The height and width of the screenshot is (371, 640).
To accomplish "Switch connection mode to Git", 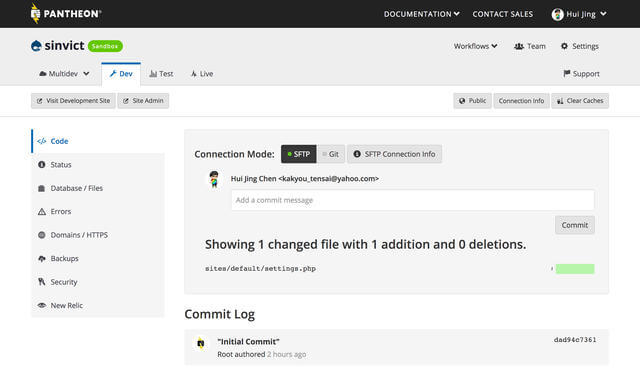I will pyautogui.click(x=331, y=154).
